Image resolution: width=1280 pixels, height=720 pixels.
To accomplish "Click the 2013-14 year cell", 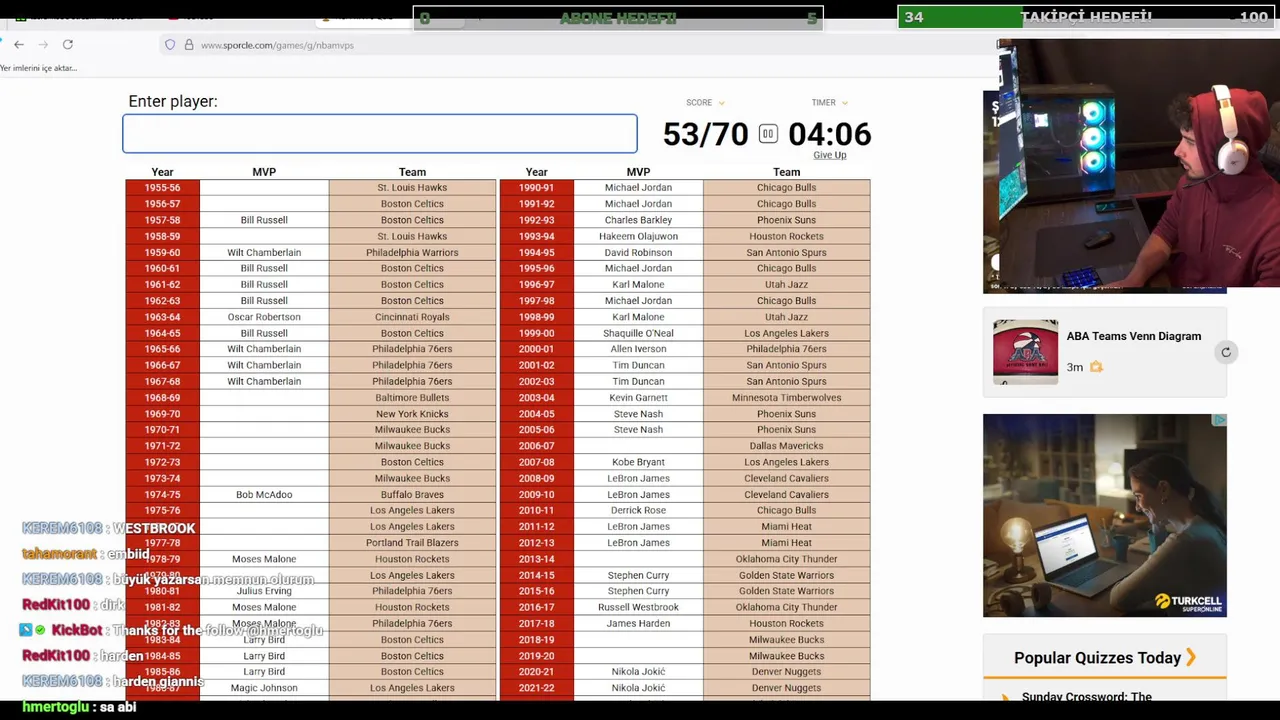I will (536, 559).
